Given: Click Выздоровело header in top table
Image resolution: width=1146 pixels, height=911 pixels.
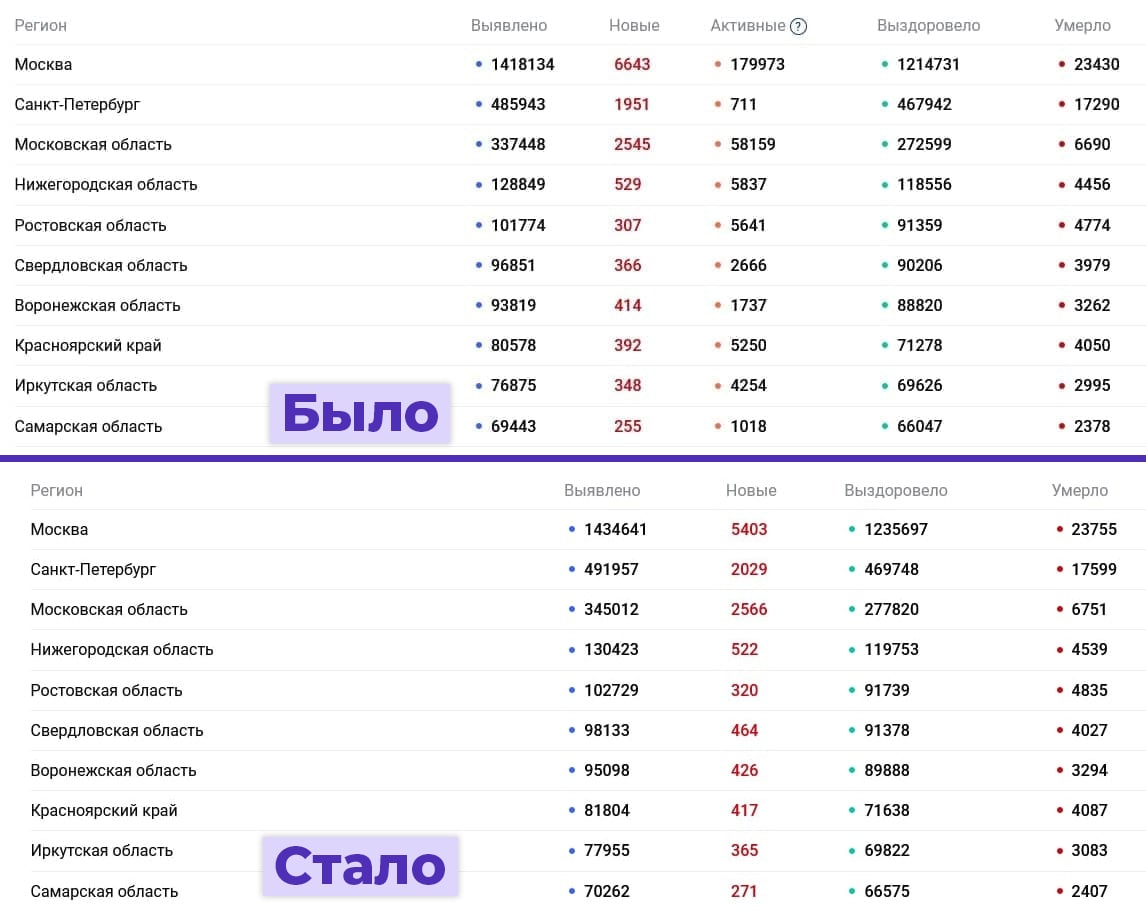Looking at the screenshot, I should tap(928, 26).
